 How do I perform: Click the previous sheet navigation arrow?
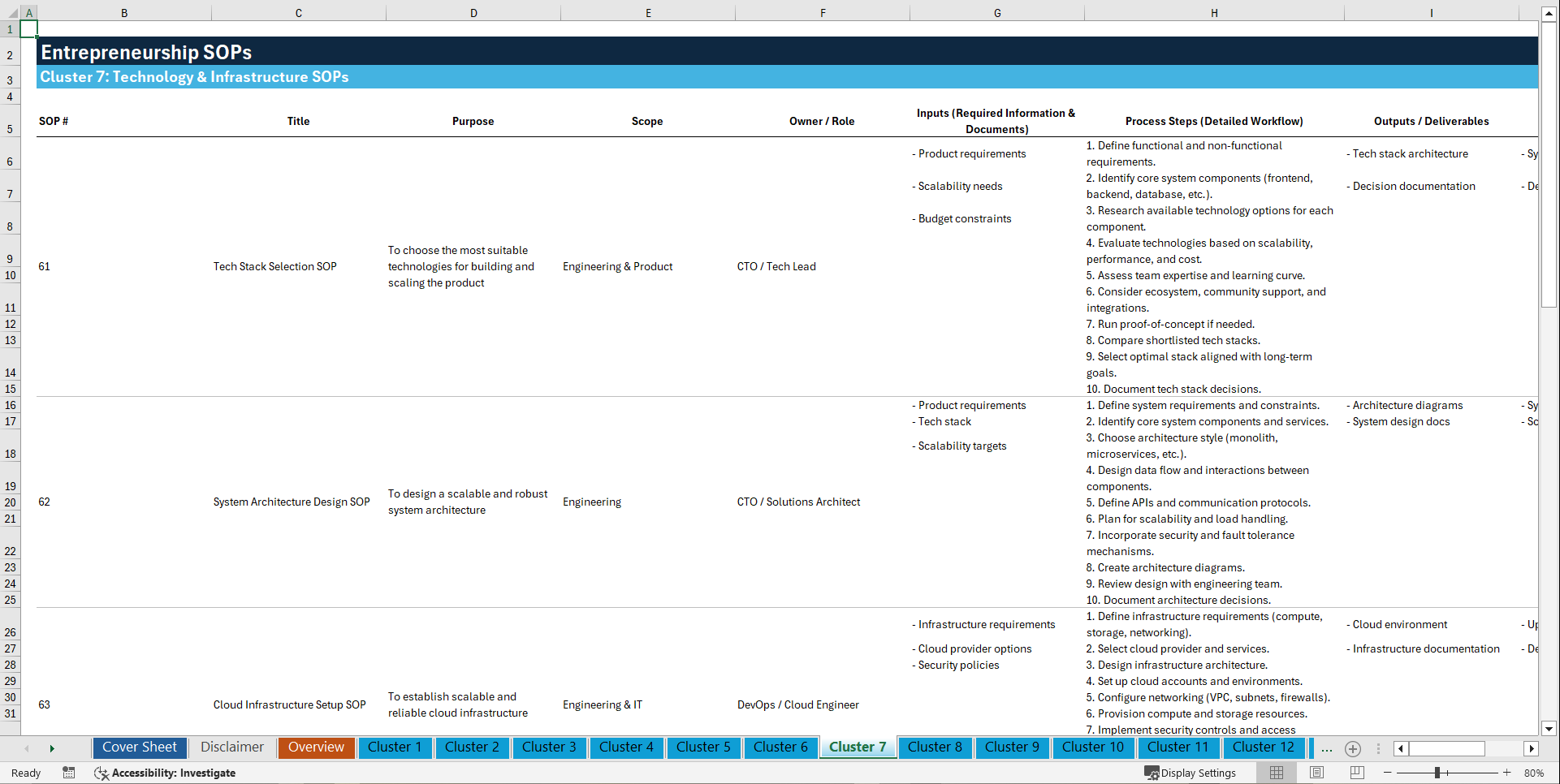27,748
